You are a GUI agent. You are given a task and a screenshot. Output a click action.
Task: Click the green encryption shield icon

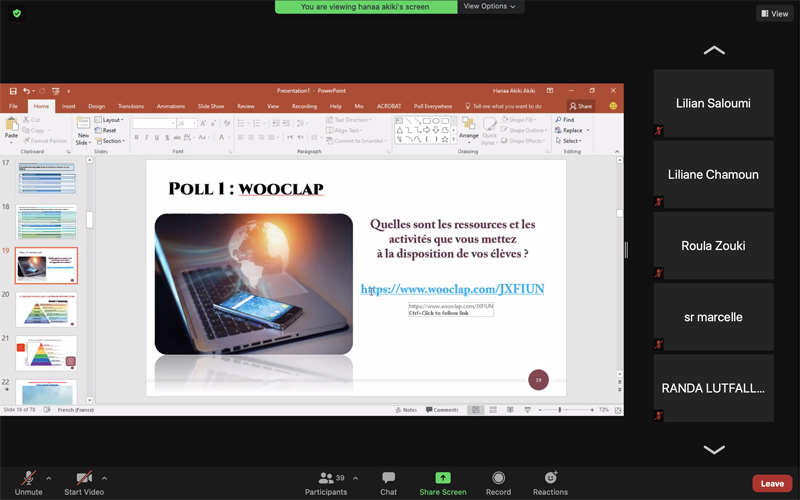click(17, 13)
